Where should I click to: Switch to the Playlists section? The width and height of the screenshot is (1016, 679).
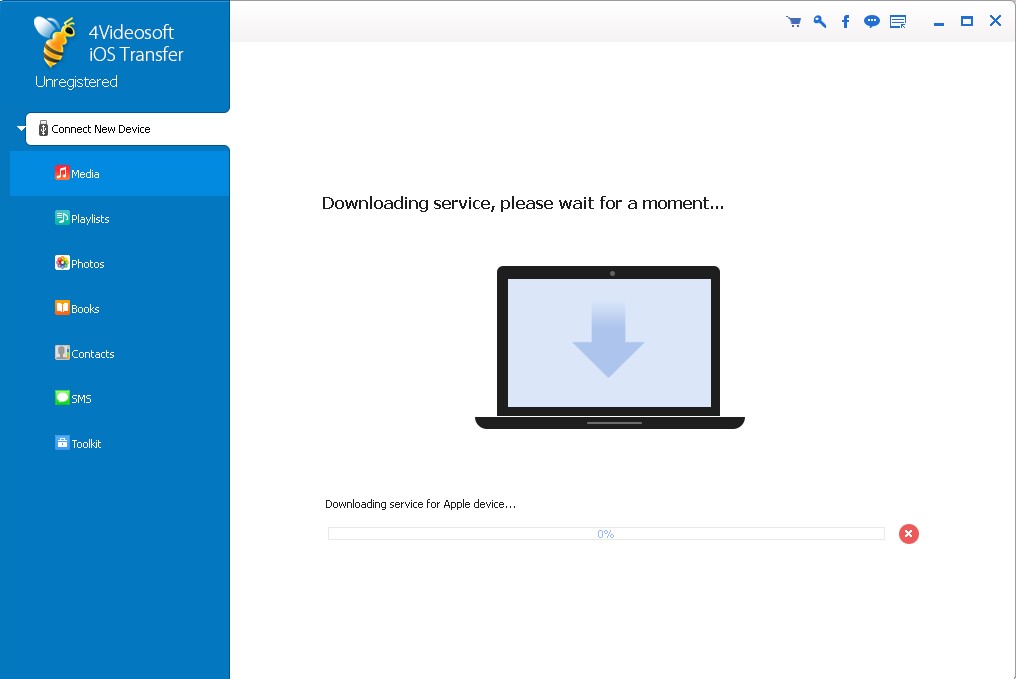click(89, 219)
